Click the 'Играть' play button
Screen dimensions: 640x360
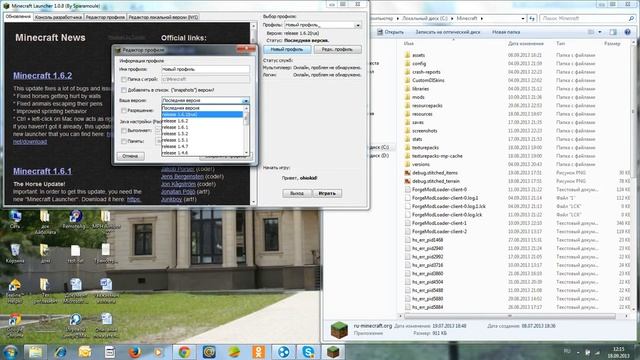pos(327,193)
